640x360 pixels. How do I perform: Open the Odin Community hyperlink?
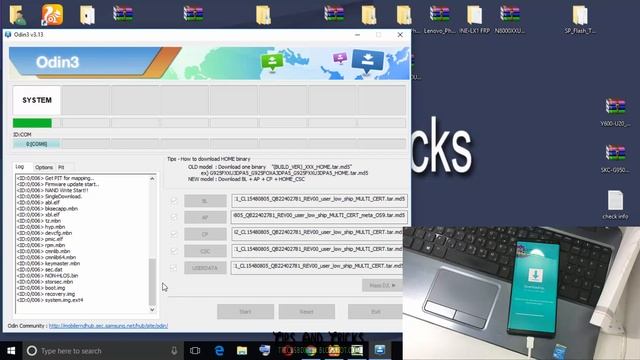click(x=108, y=326)
